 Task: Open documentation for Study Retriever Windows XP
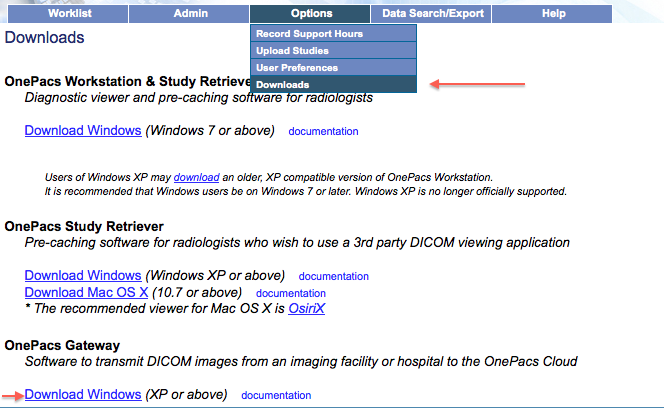click(x=333, y=276)
